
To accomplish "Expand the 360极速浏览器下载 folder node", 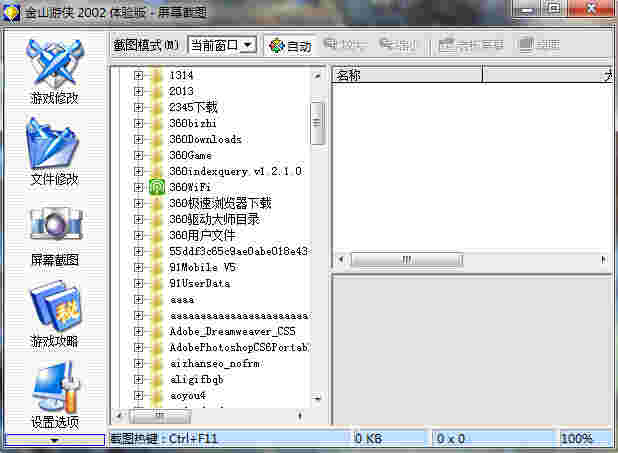I will coord(138,203).
